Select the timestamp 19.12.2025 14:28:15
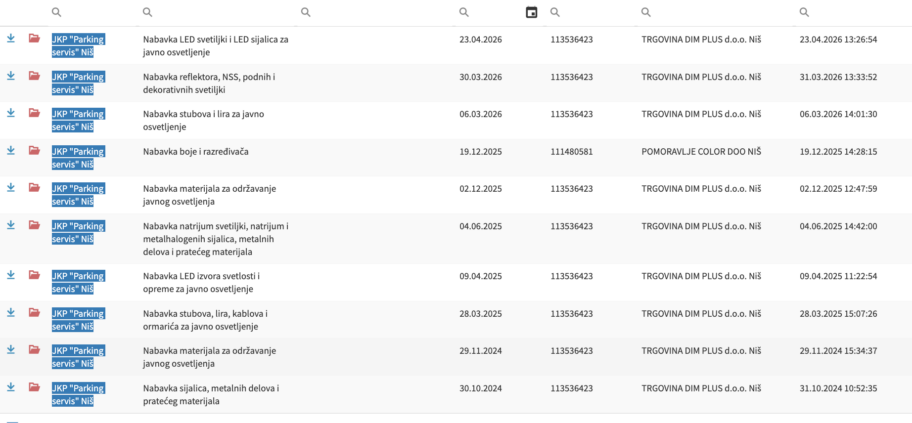 tap(838, 152)
